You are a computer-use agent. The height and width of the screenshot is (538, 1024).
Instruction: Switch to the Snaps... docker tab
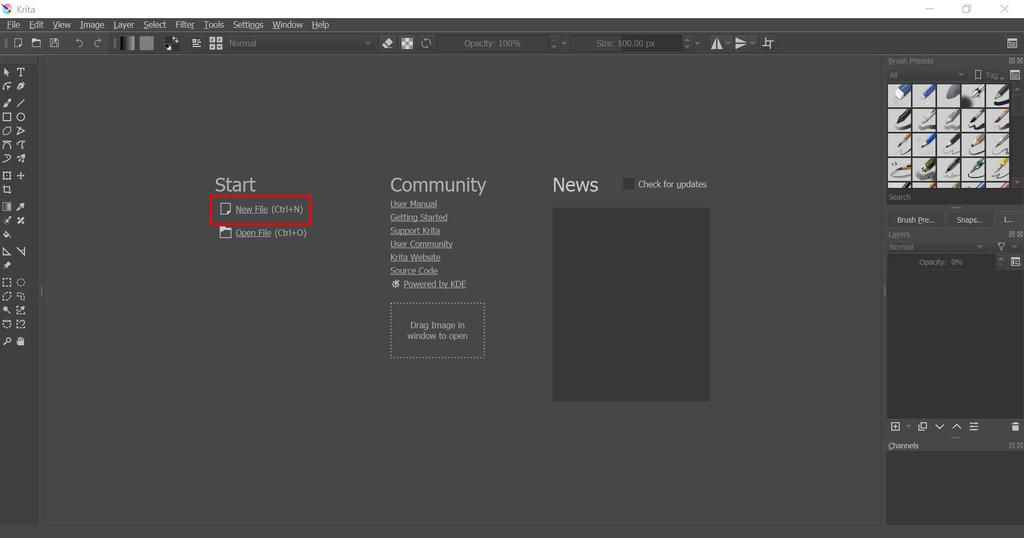969,220
